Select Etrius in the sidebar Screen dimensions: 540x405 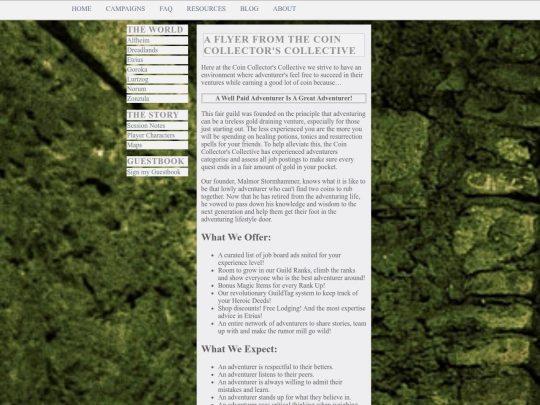pos(135,60)
